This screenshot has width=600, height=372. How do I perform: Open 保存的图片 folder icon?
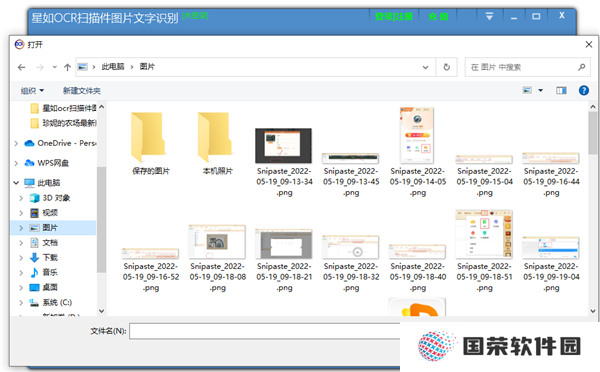pos(148,137)
